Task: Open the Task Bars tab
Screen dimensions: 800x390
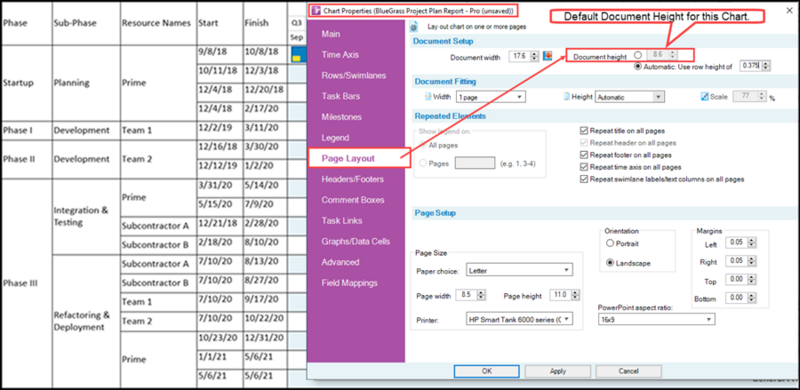Action: pos(340,96)
